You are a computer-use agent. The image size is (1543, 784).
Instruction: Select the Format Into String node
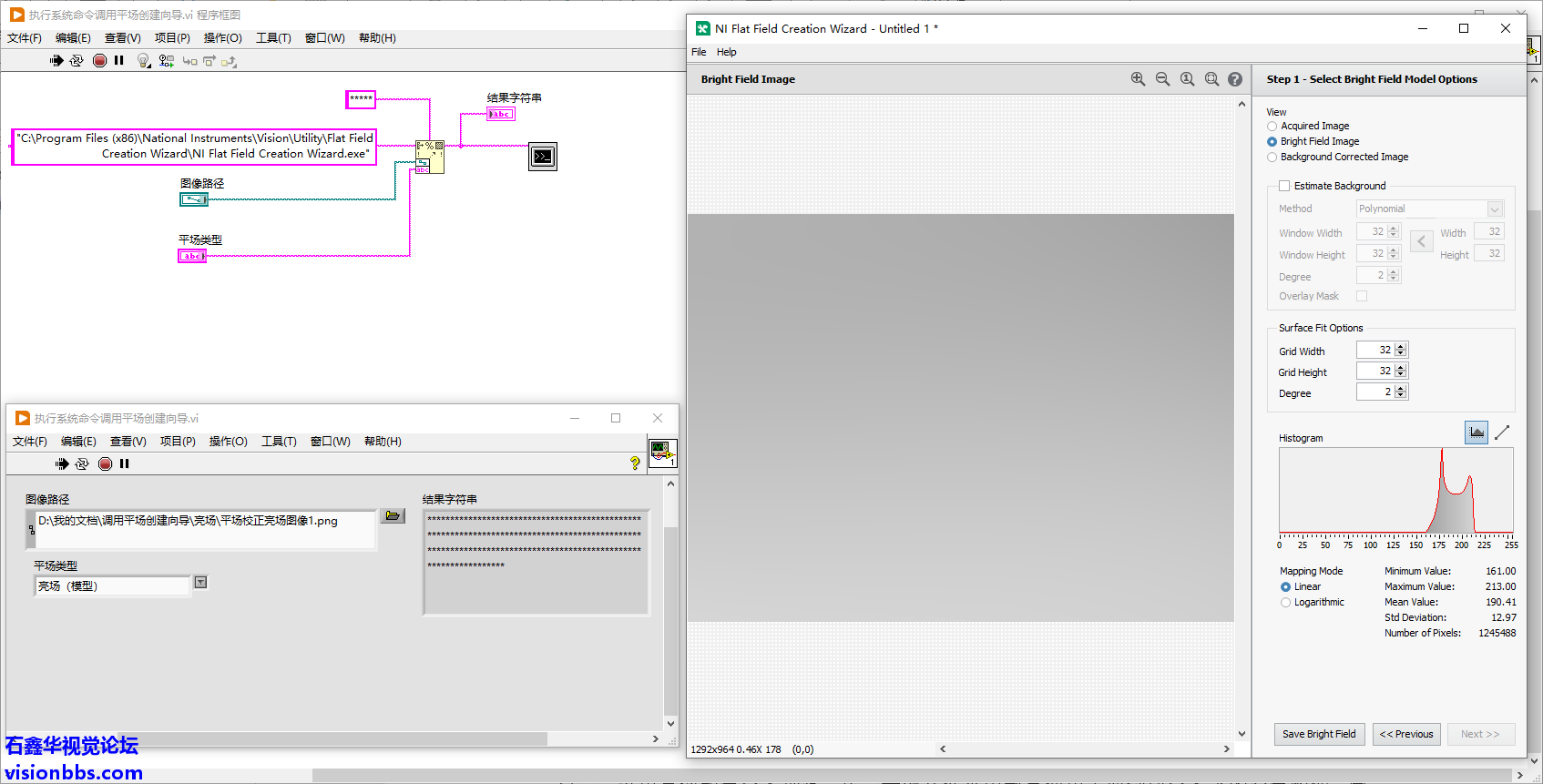click(430, 157)
